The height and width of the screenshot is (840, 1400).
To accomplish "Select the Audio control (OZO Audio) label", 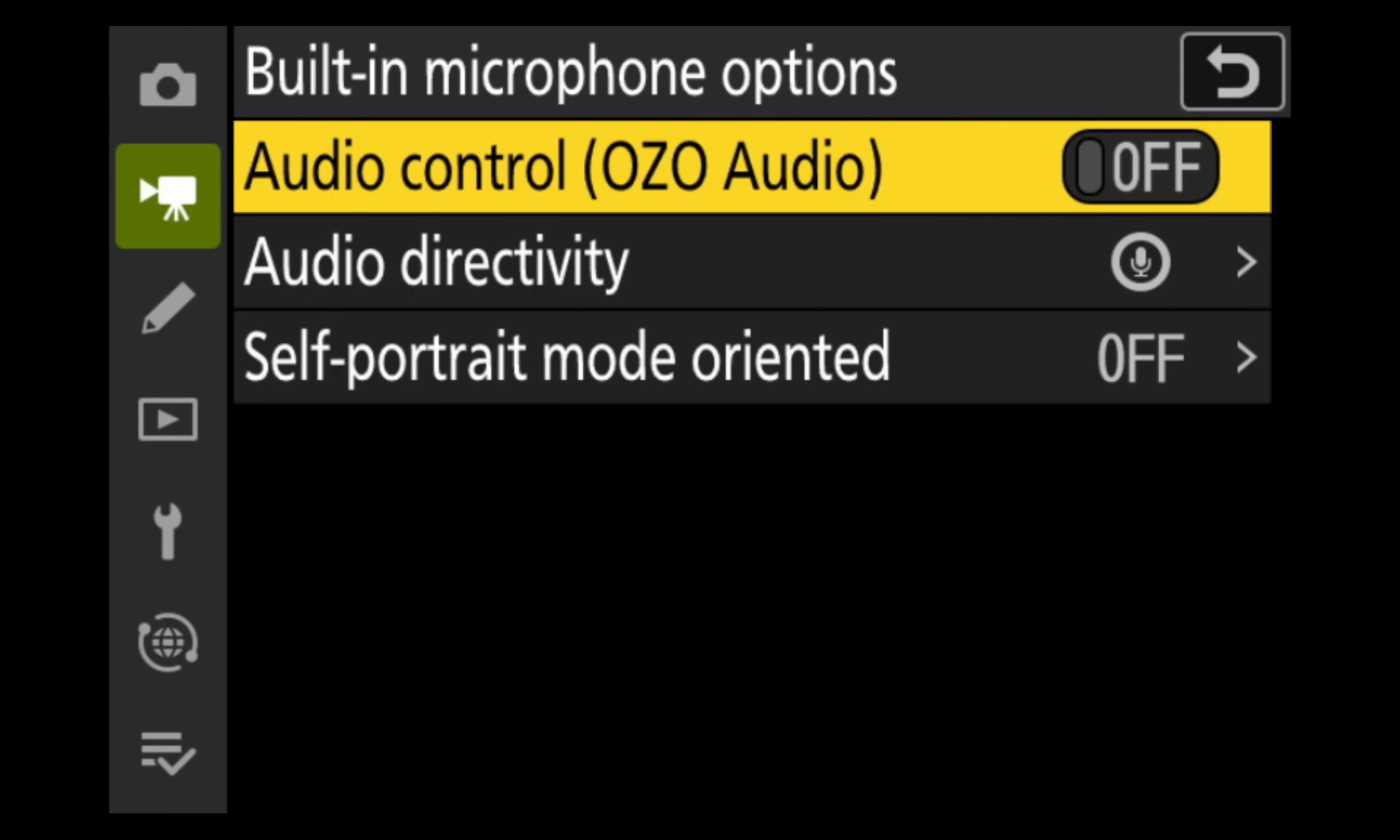I will (563, 167).
